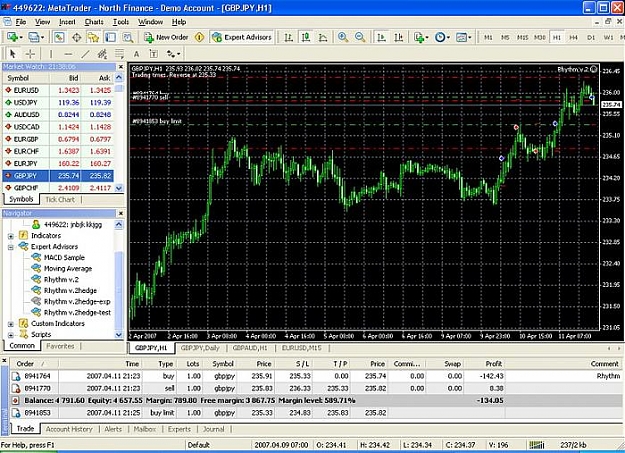Select order 8941853 buy limit row

pos(315,413)
